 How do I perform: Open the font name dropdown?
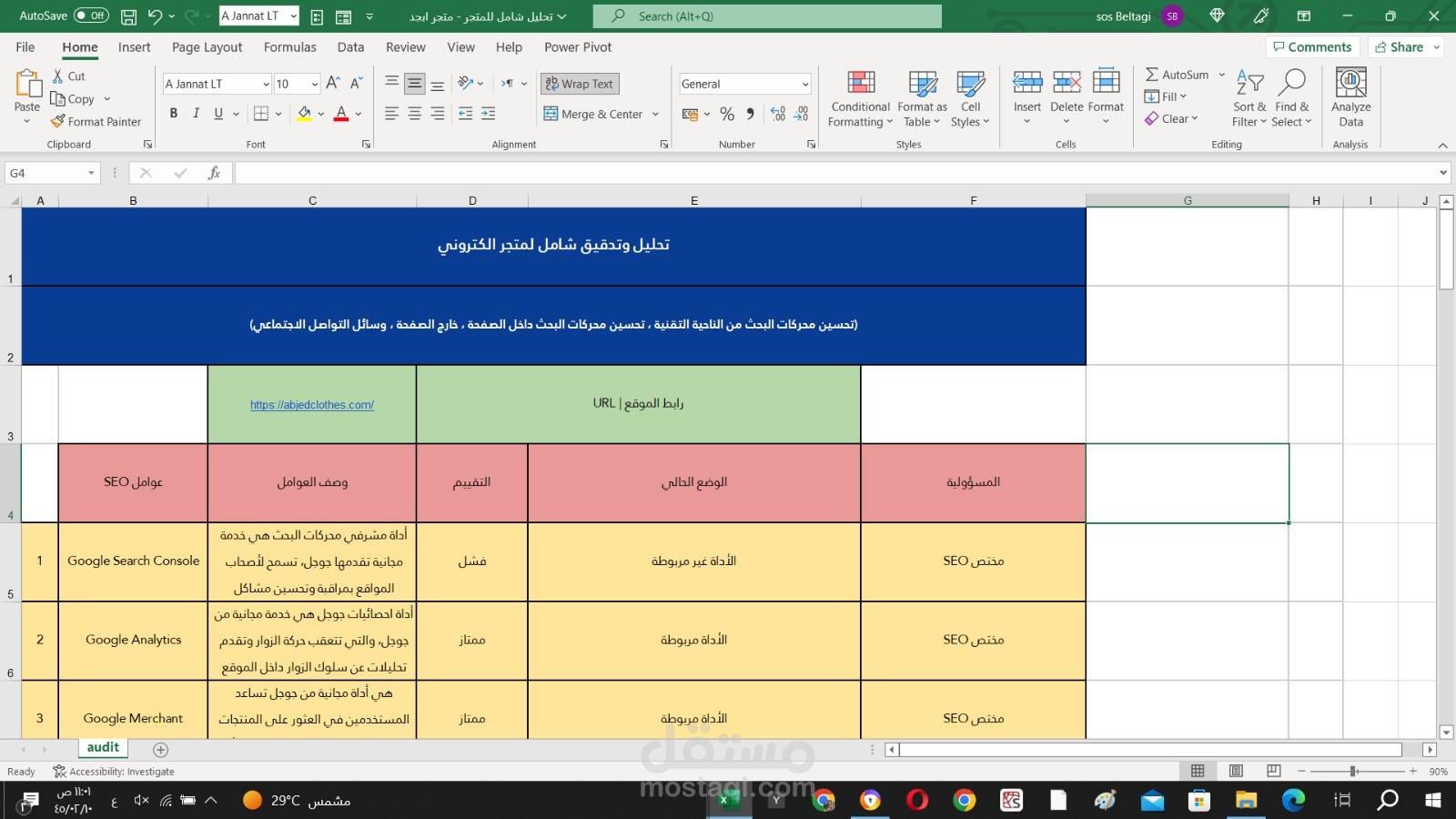(266, 84)
